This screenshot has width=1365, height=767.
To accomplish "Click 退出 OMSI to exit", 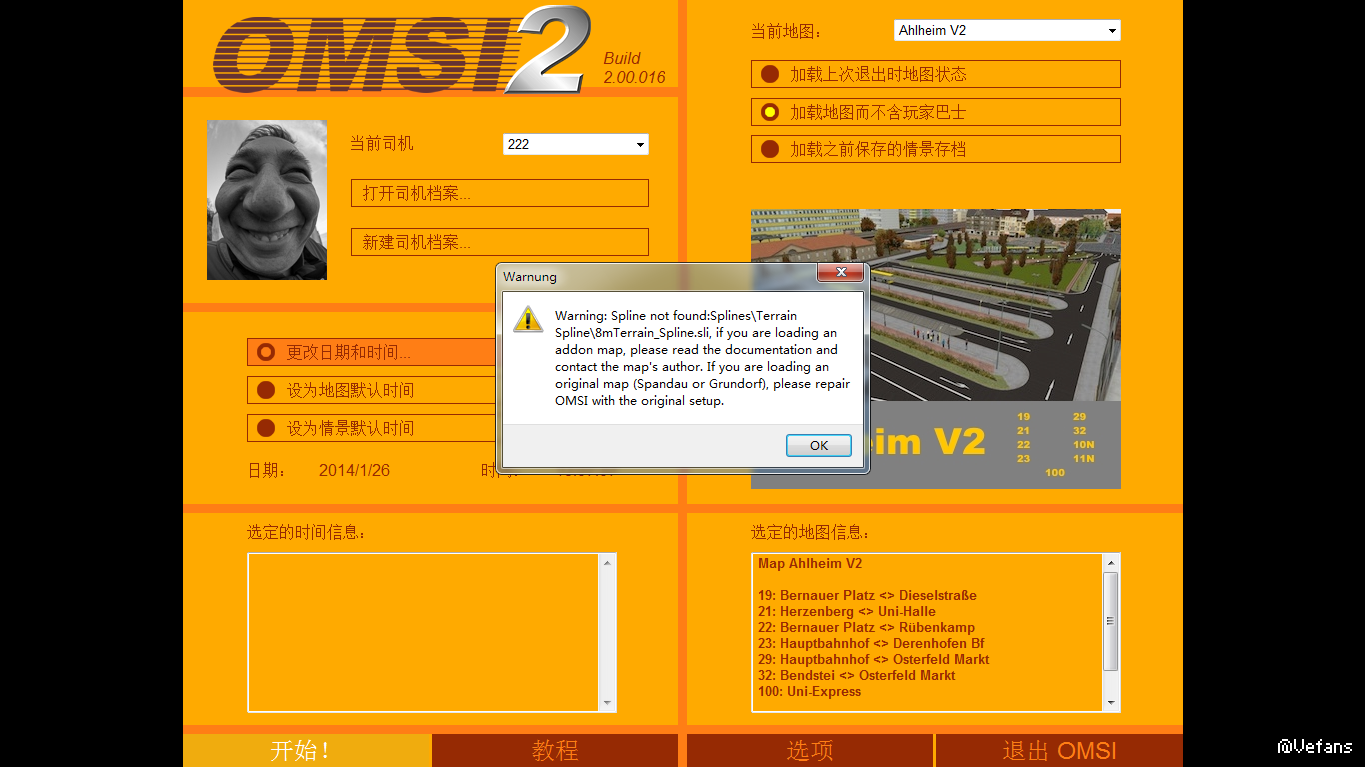I will pos(1058,750).
